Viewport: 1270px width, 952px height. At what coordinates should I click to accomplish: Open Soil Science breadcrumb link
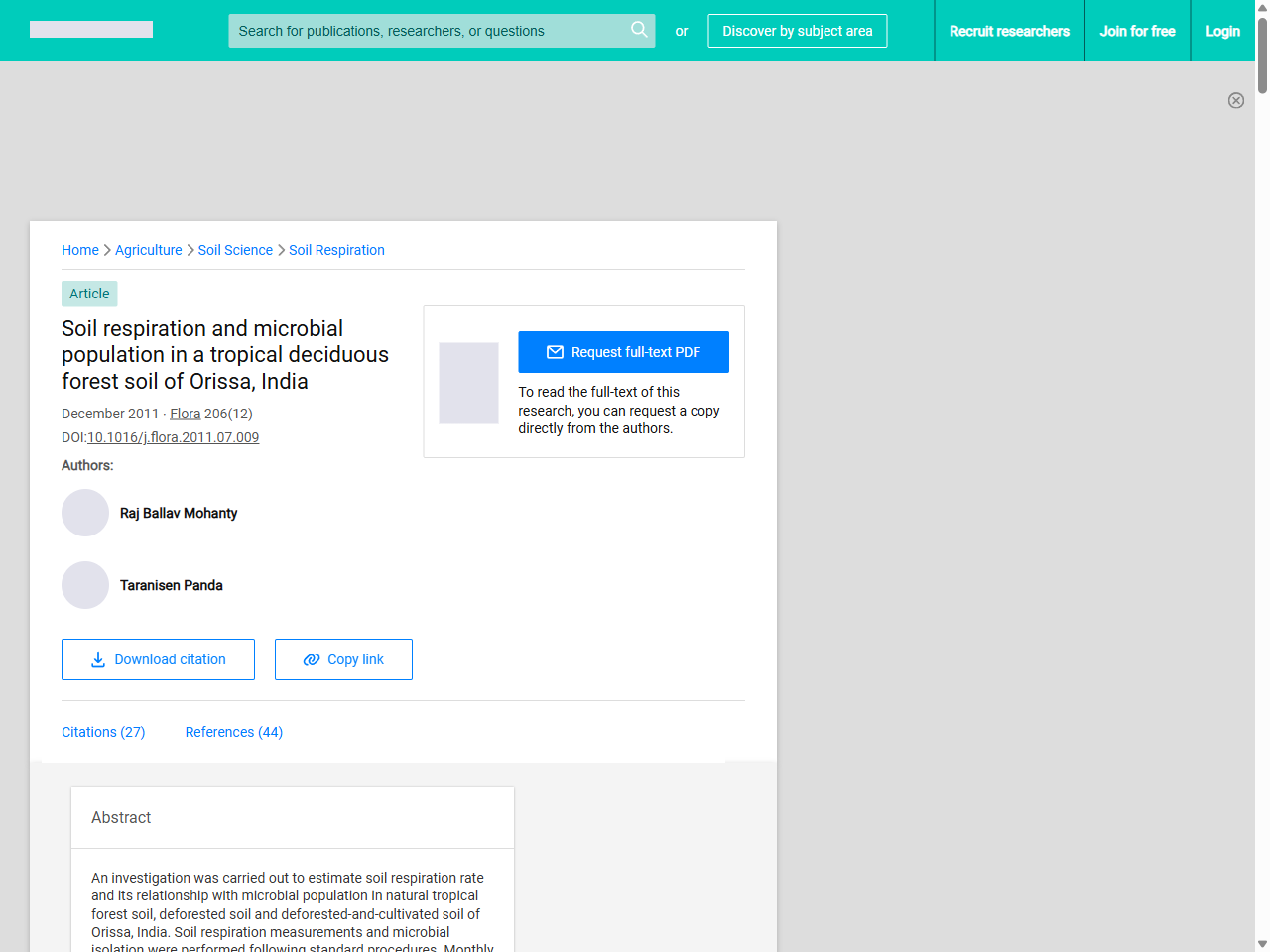tap(235, 250)
